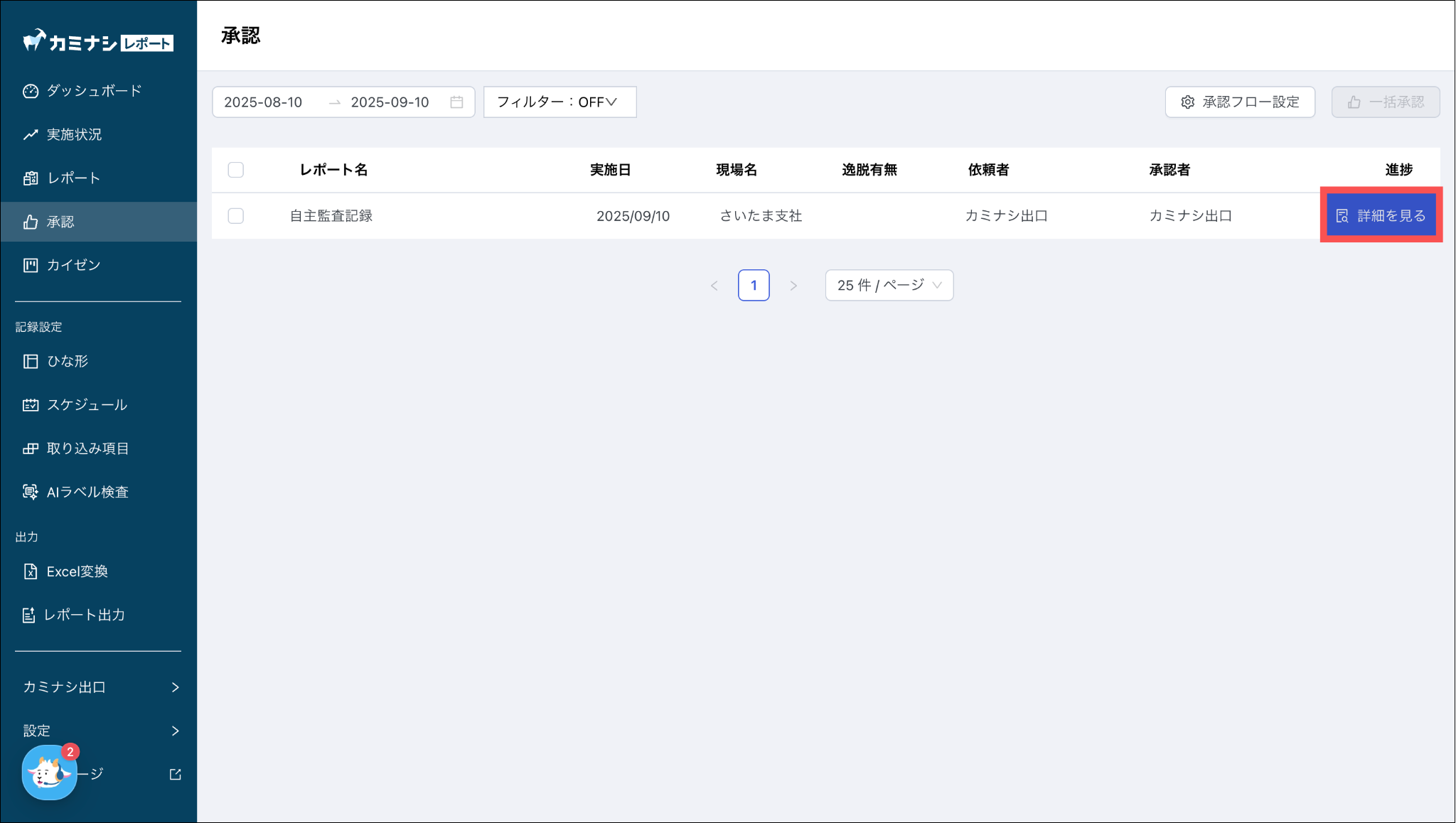
Task: Expand the 設定 sidebar menu
Action: pos(99,731)
